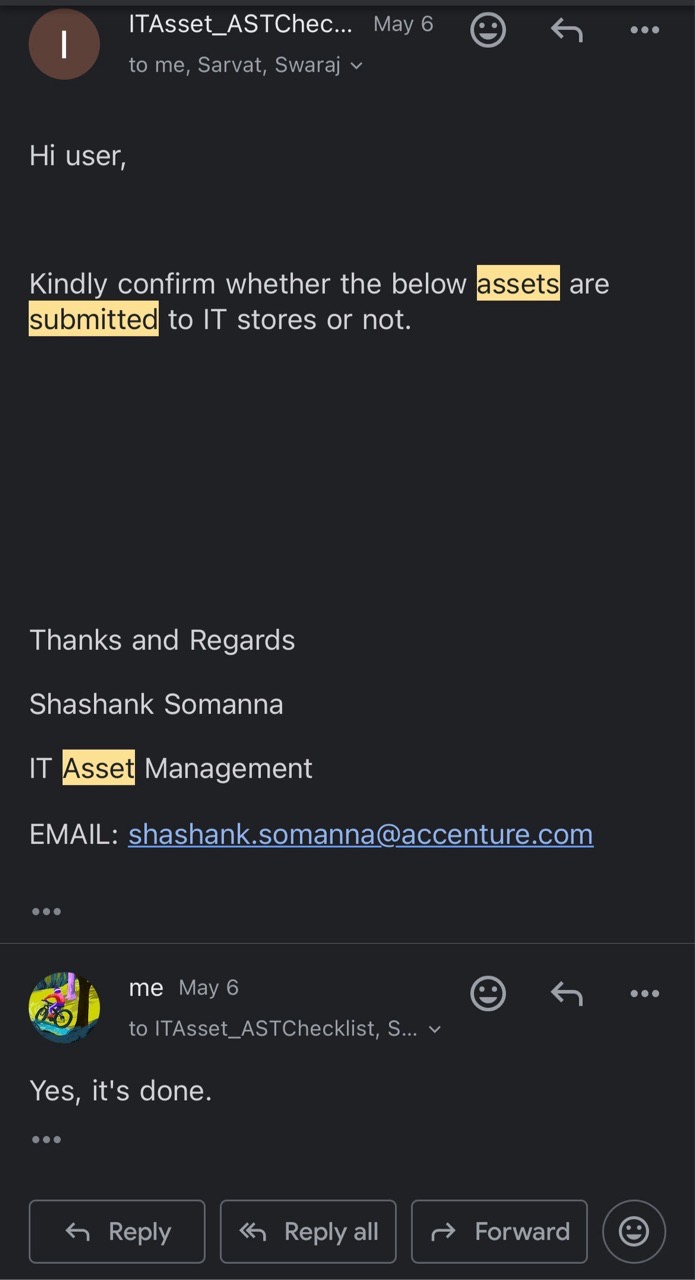Open ITAsset sender avatar
Image resolution: width=695 pixels, height=1280 pixels.
tap(64, 44)
